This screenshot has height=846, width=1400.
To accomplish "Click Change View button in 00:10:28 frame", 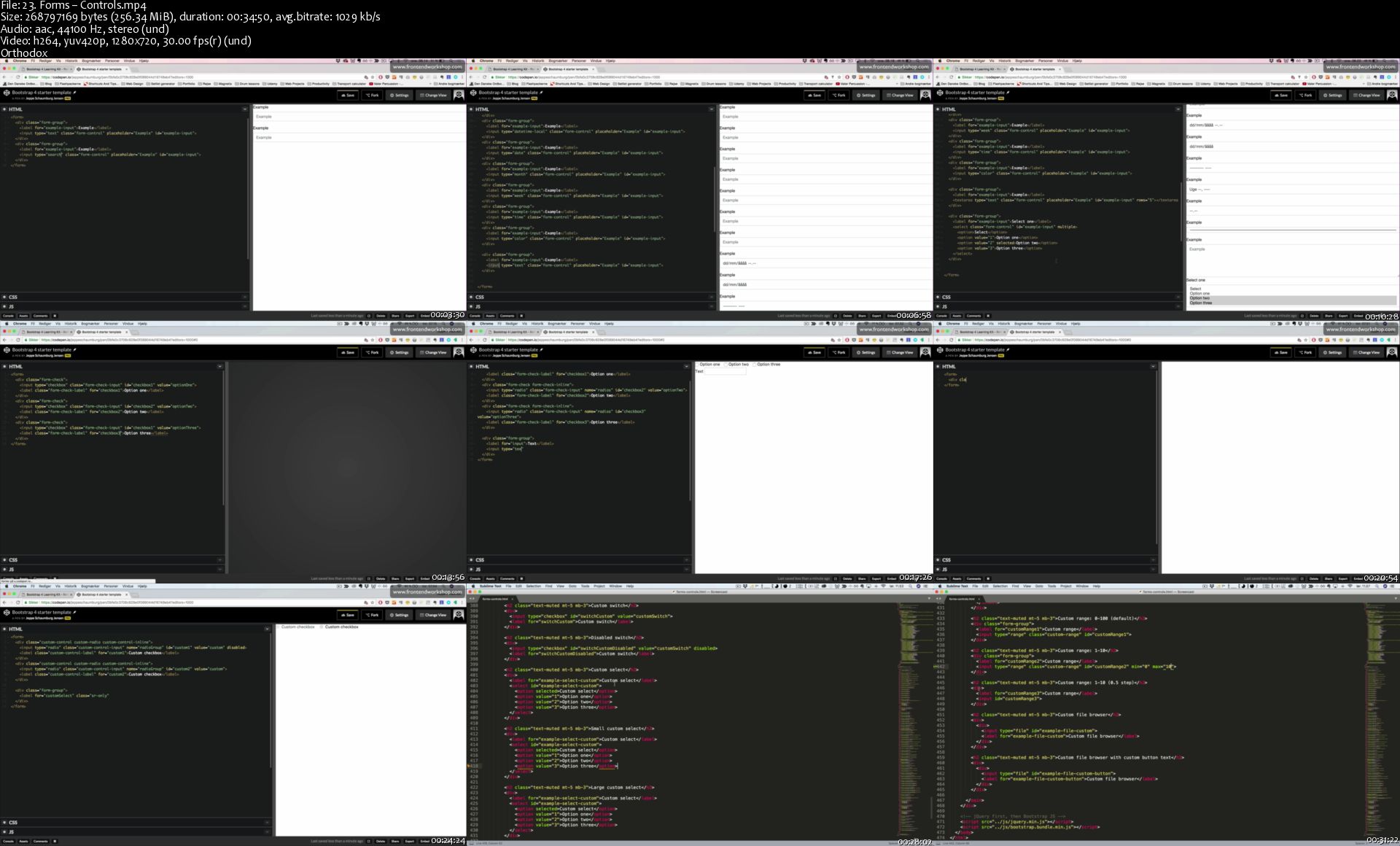I will (1366, 95).
